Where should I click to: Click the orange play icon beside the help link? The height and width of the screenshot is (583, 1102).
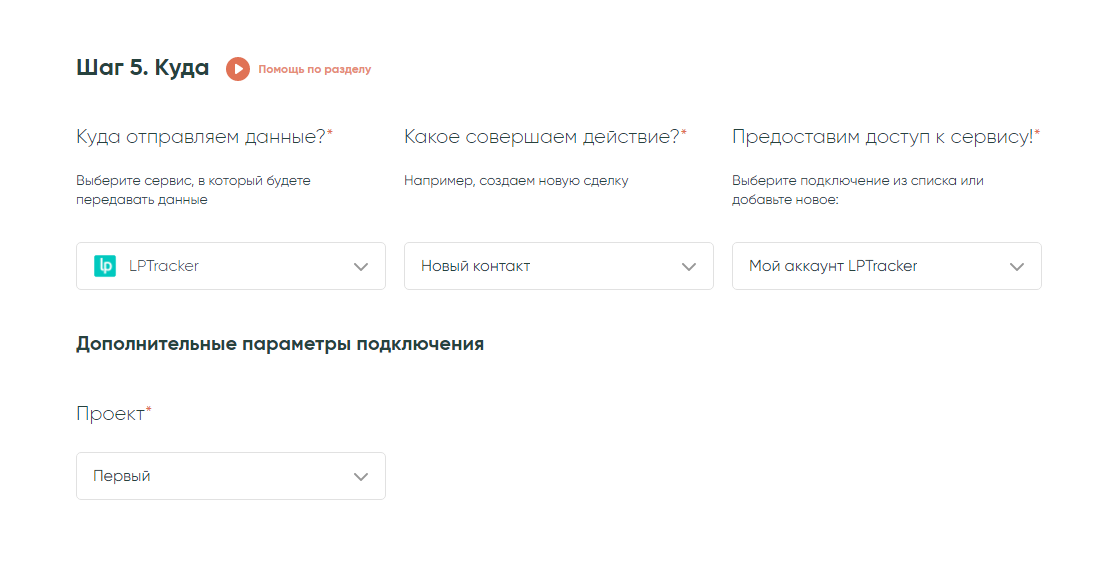(x=237, y=69)
